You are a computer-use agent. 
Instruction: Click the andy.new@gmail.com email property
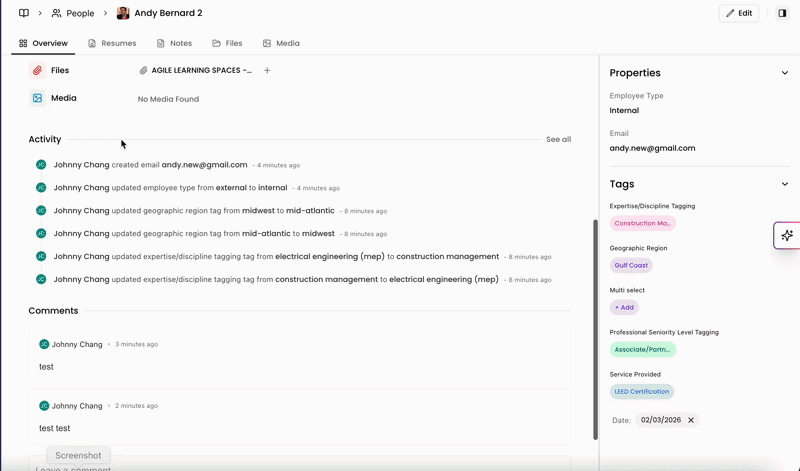pyautogui.click(x=652, y=148)
